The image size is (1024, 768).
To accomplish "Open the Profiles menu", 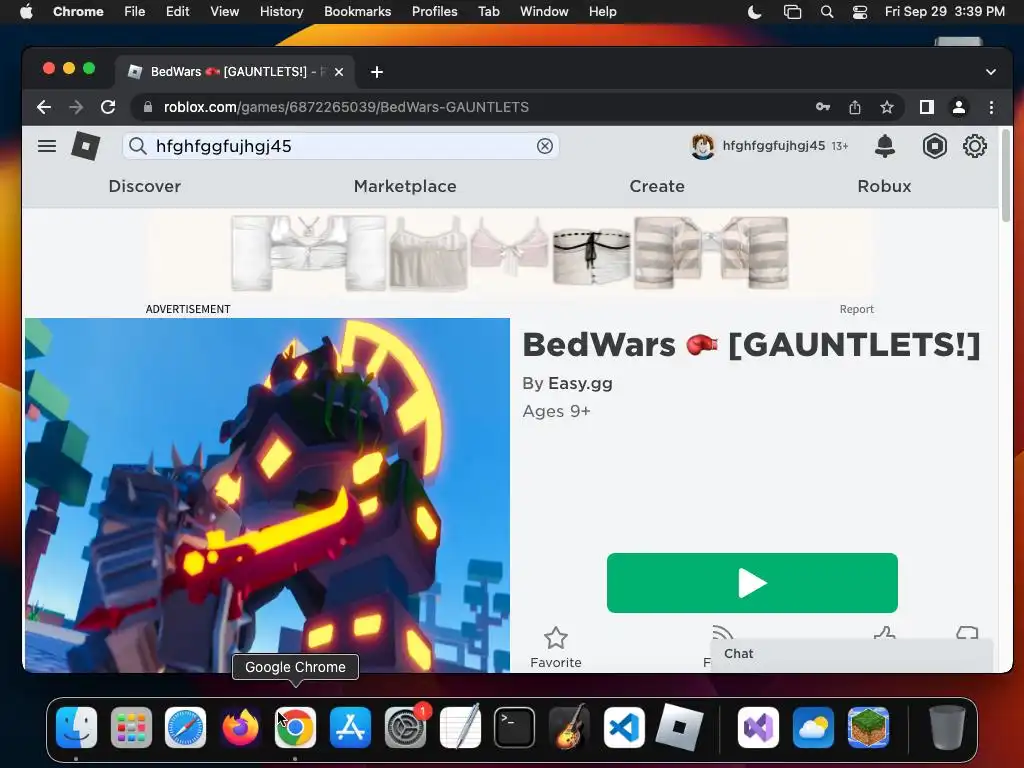I will pyautogui.click(x=434, y=11).
